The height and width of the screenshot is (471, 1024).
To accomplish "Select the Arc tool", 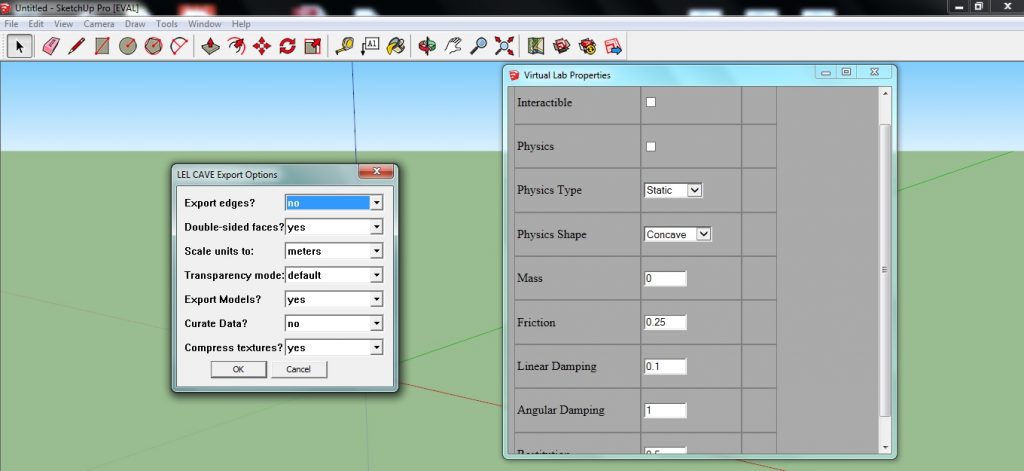I will point(178,46).
